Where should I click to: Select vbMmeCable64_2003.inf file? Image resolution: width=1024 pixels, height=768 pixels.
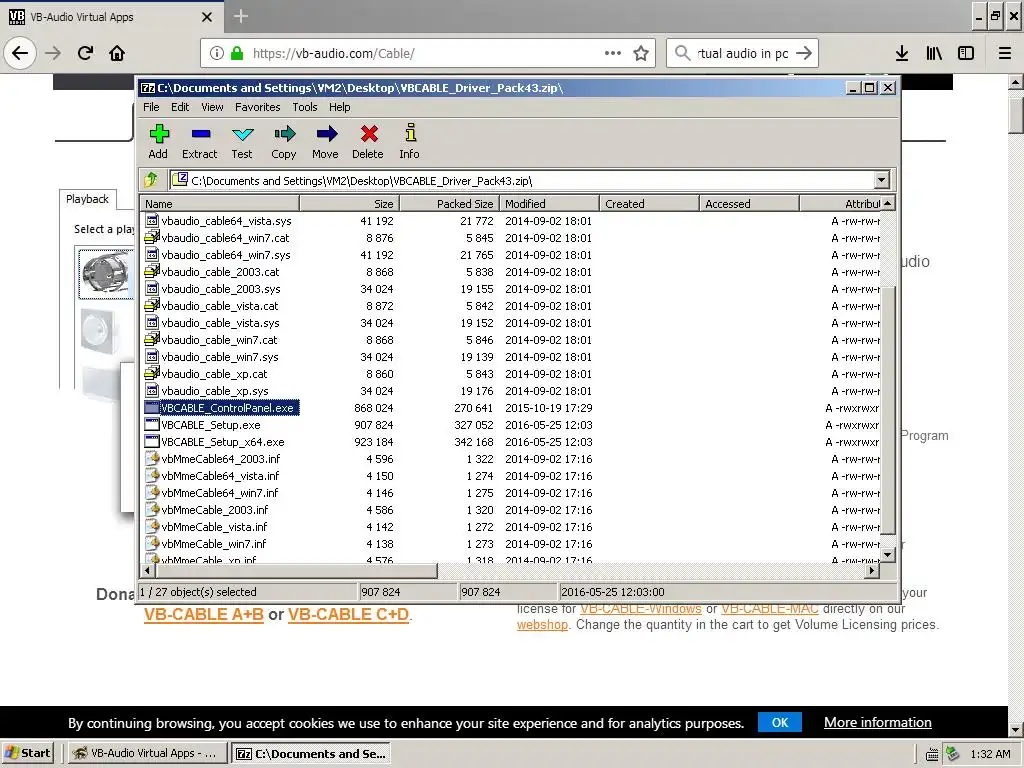point(220,459)
